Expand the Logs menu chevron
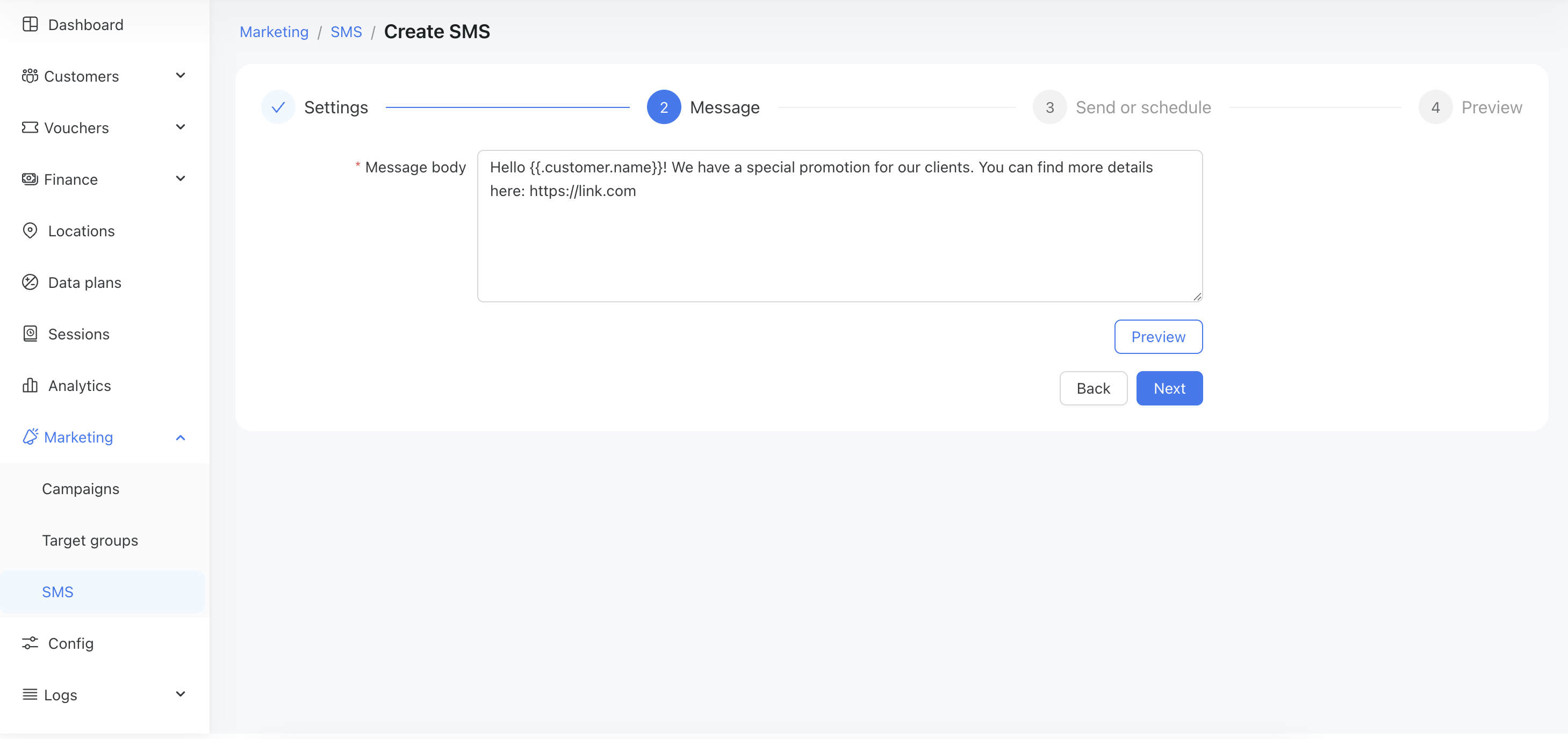Viewport: 1568px width, 739px height. tap(180, 694)
